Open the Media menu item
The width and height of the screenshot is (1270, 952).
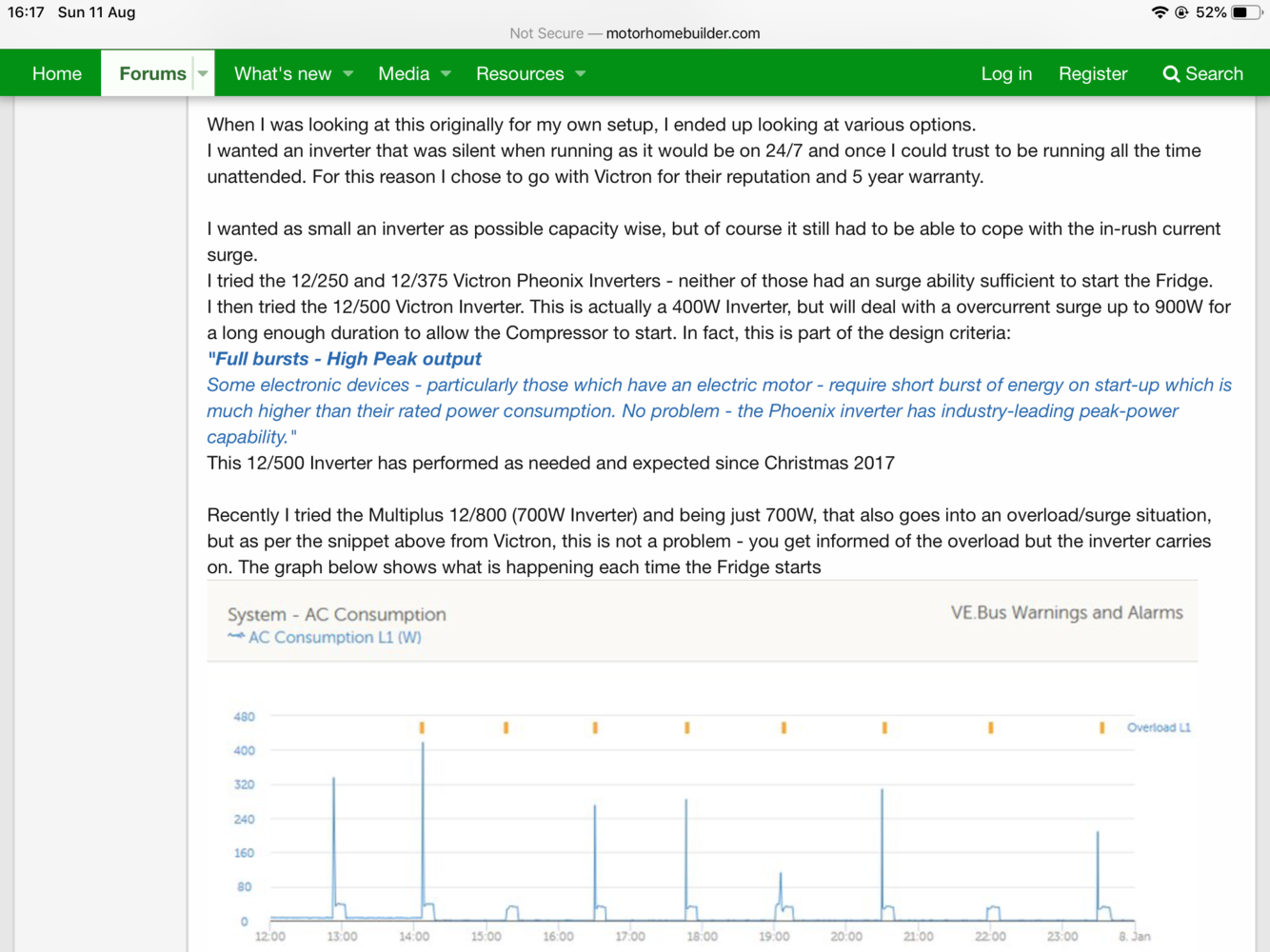click(x=404, y=73)
